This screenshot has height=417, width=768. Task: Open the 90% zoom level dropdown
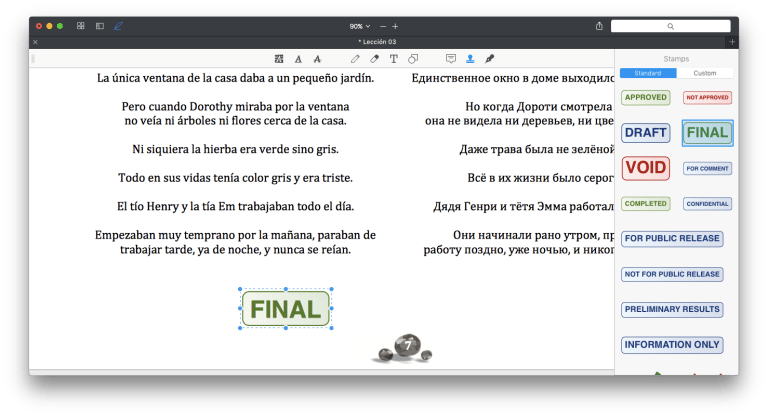[360, 26]
